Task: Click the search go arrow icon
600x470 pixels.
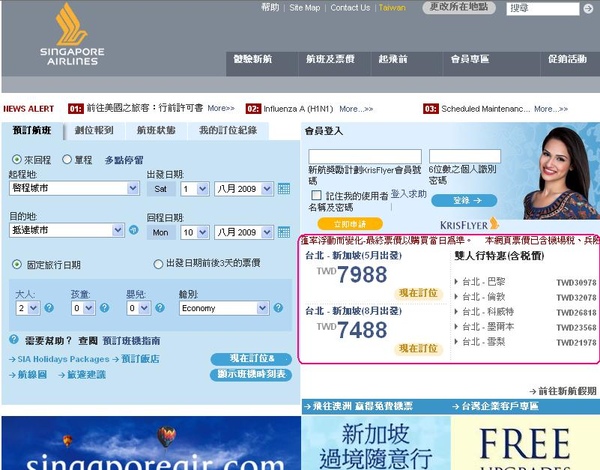Action: point(588,8)
